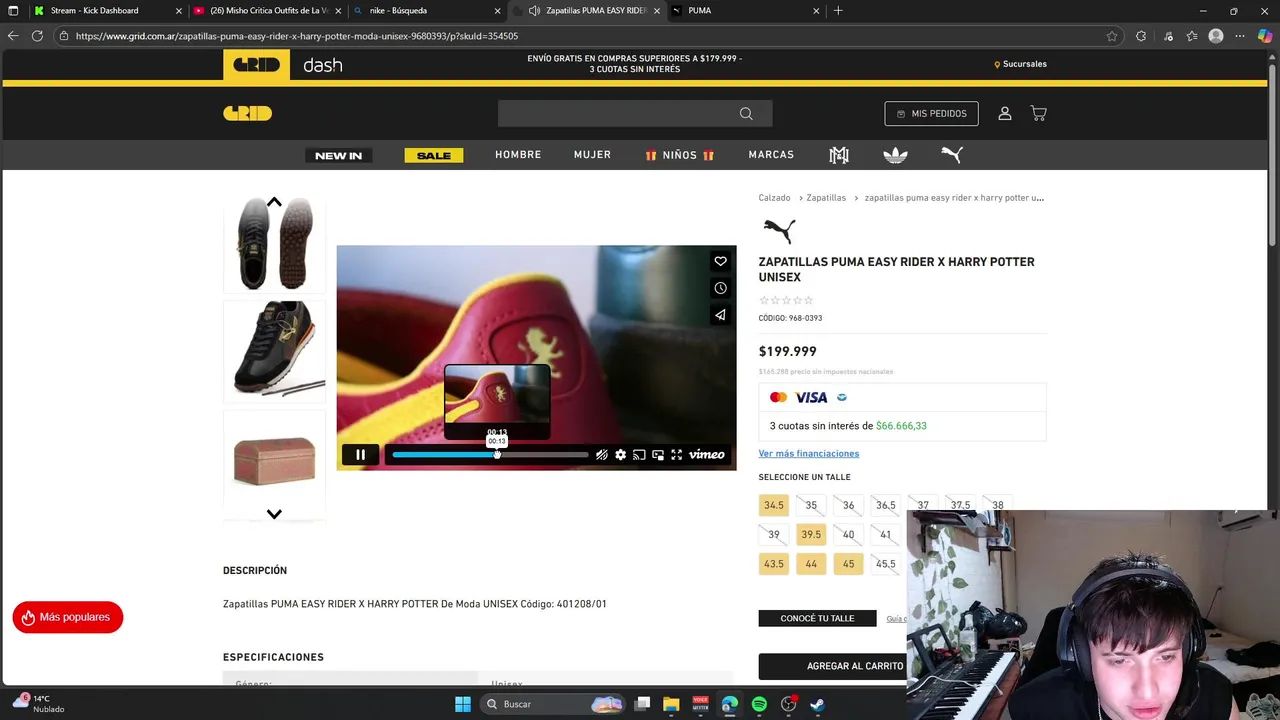Open the NEW IN menu
Screen dimensions: 1280x720
pos(338,156)
